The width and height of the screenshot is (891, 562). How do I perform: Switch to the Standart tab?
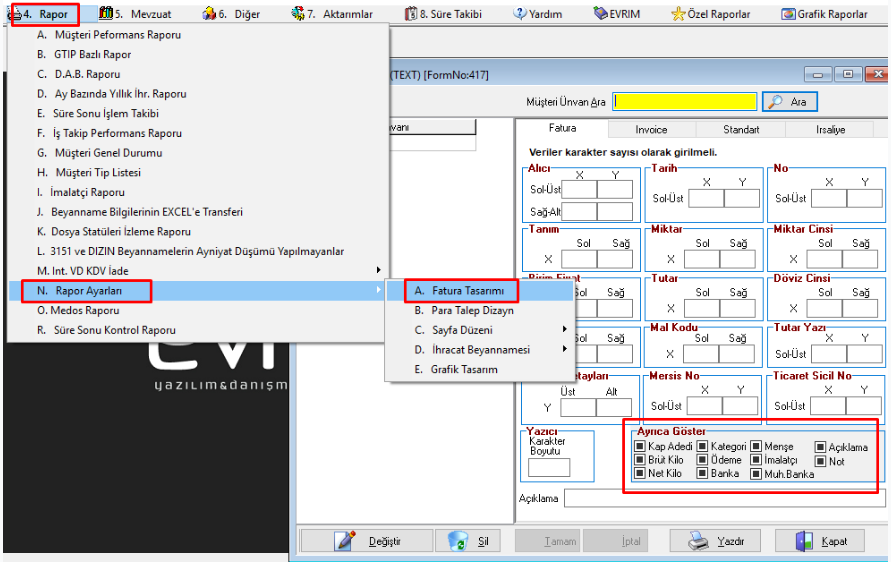click(x=741, y=130)
